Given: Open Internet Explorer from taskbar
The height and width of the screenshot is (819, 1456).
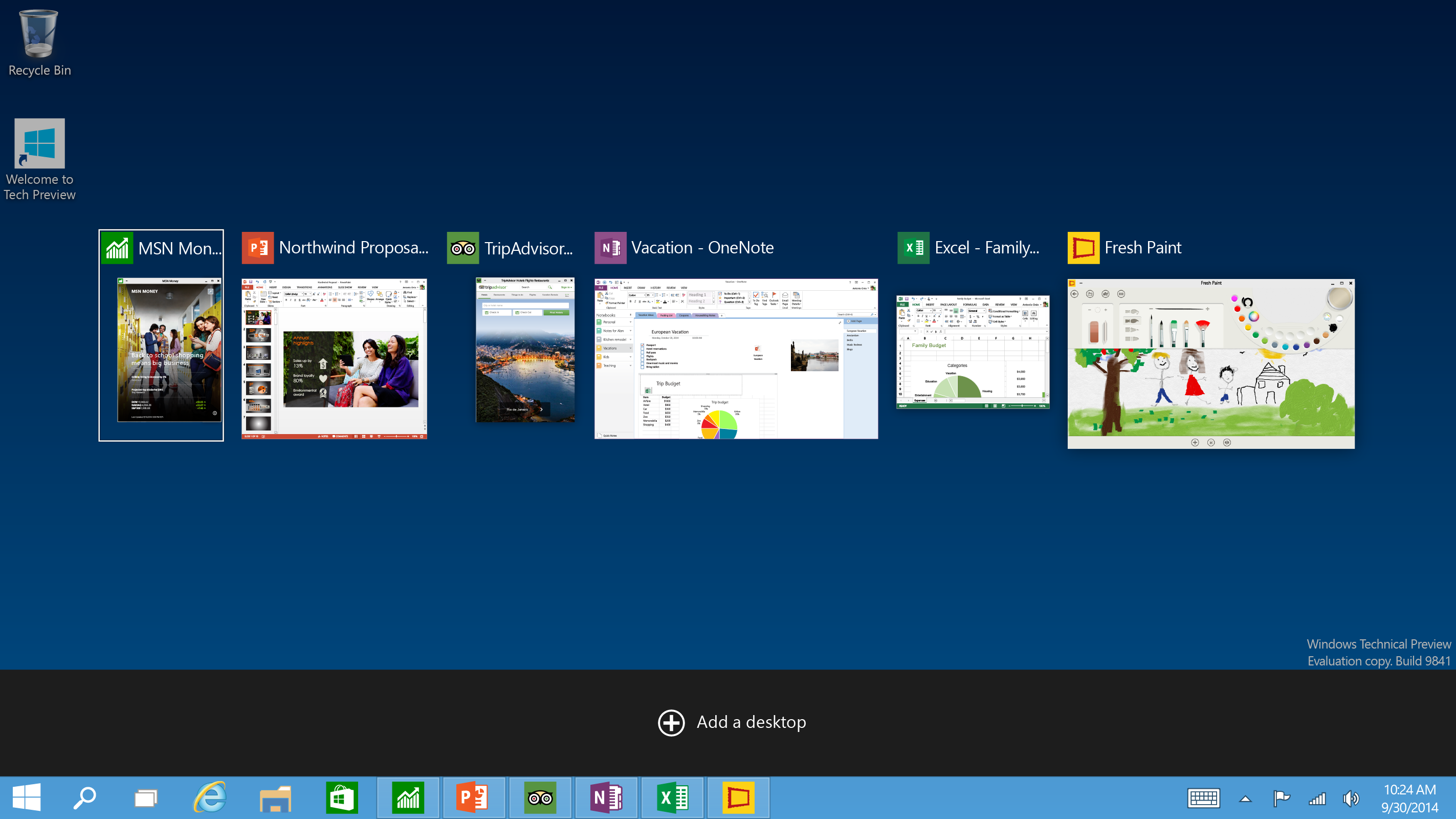Looking at the screenshot, I should 211,797.
